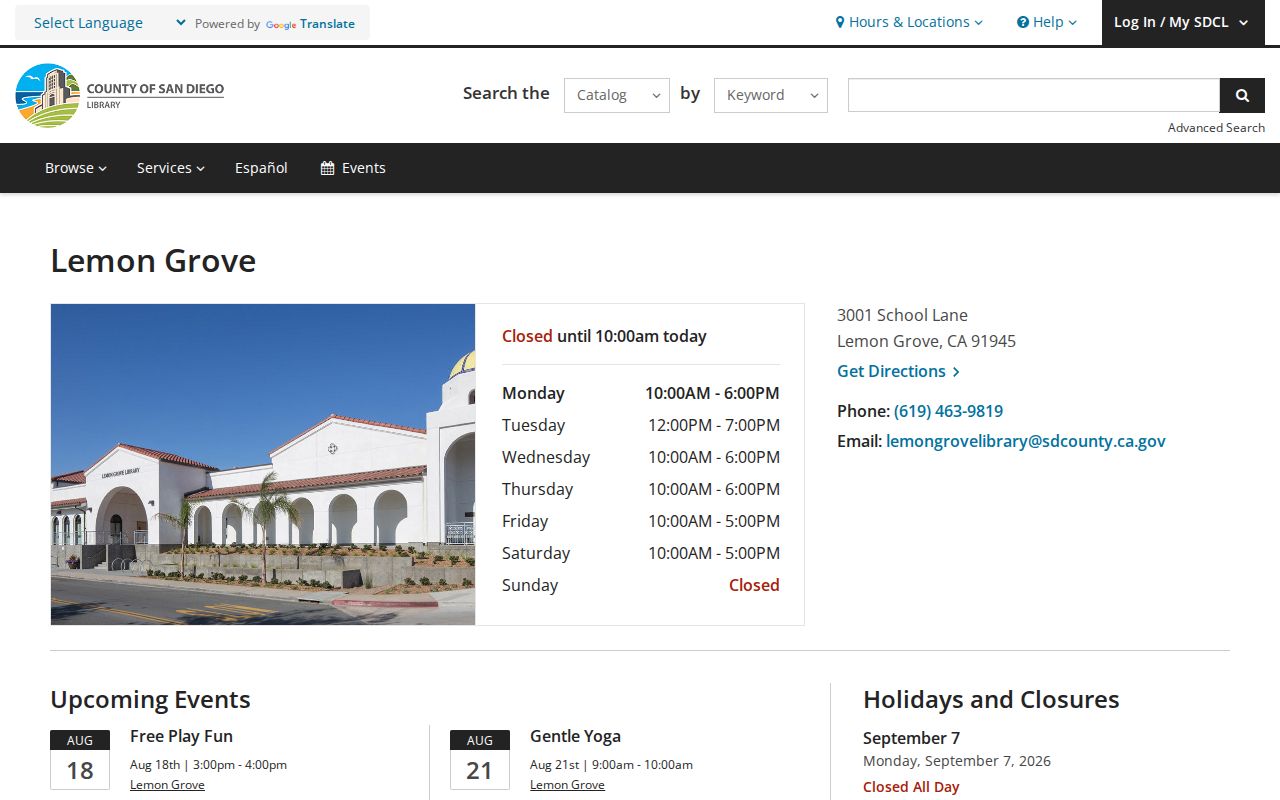
Task: Expand the Services navigation menu
Action: (x=171, y=168)
